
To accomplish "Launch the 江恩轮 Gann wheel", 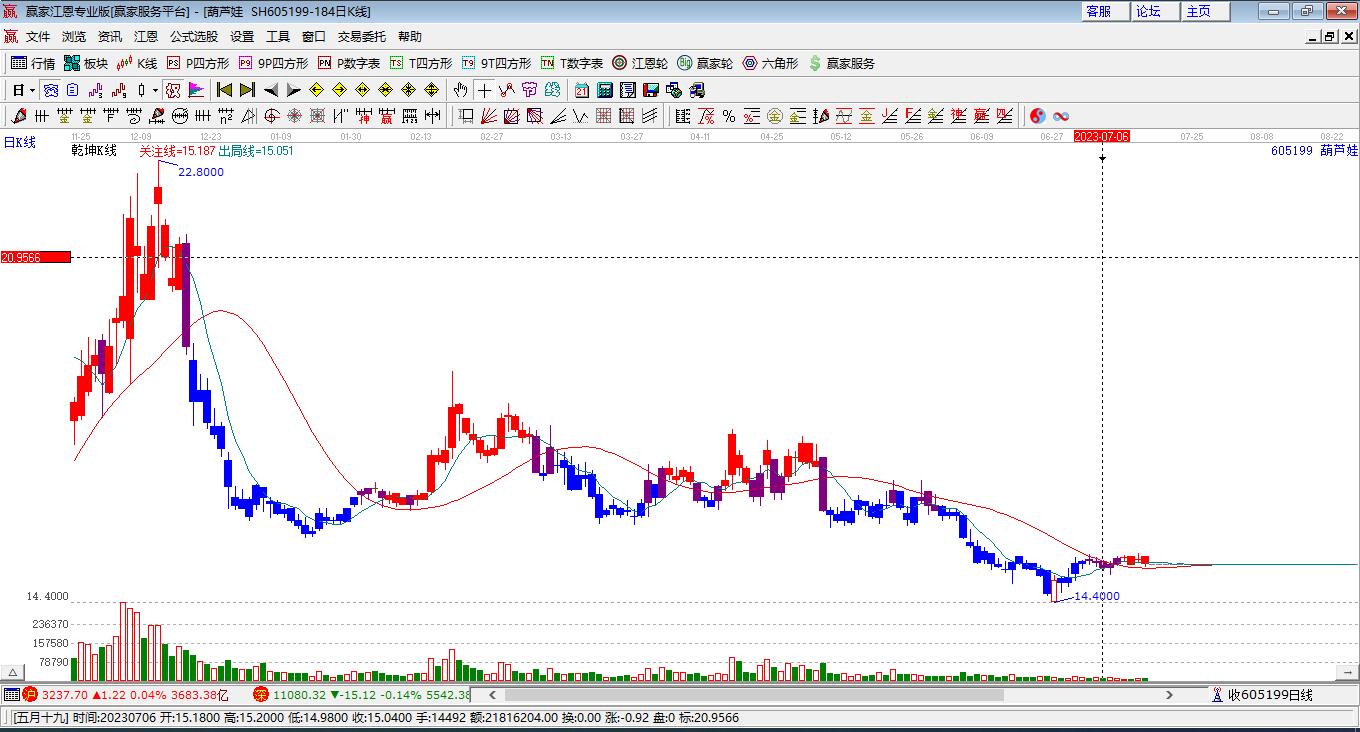I will click(640, 63).
